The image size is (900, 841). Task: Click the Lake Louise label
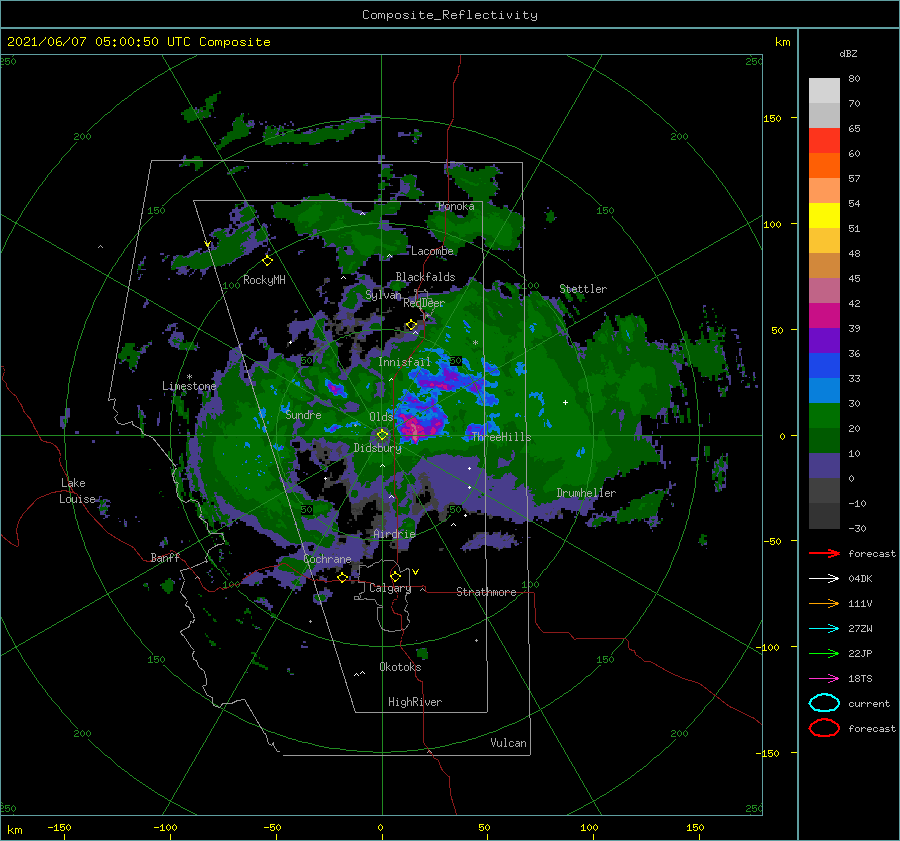[x=78, y=491]
